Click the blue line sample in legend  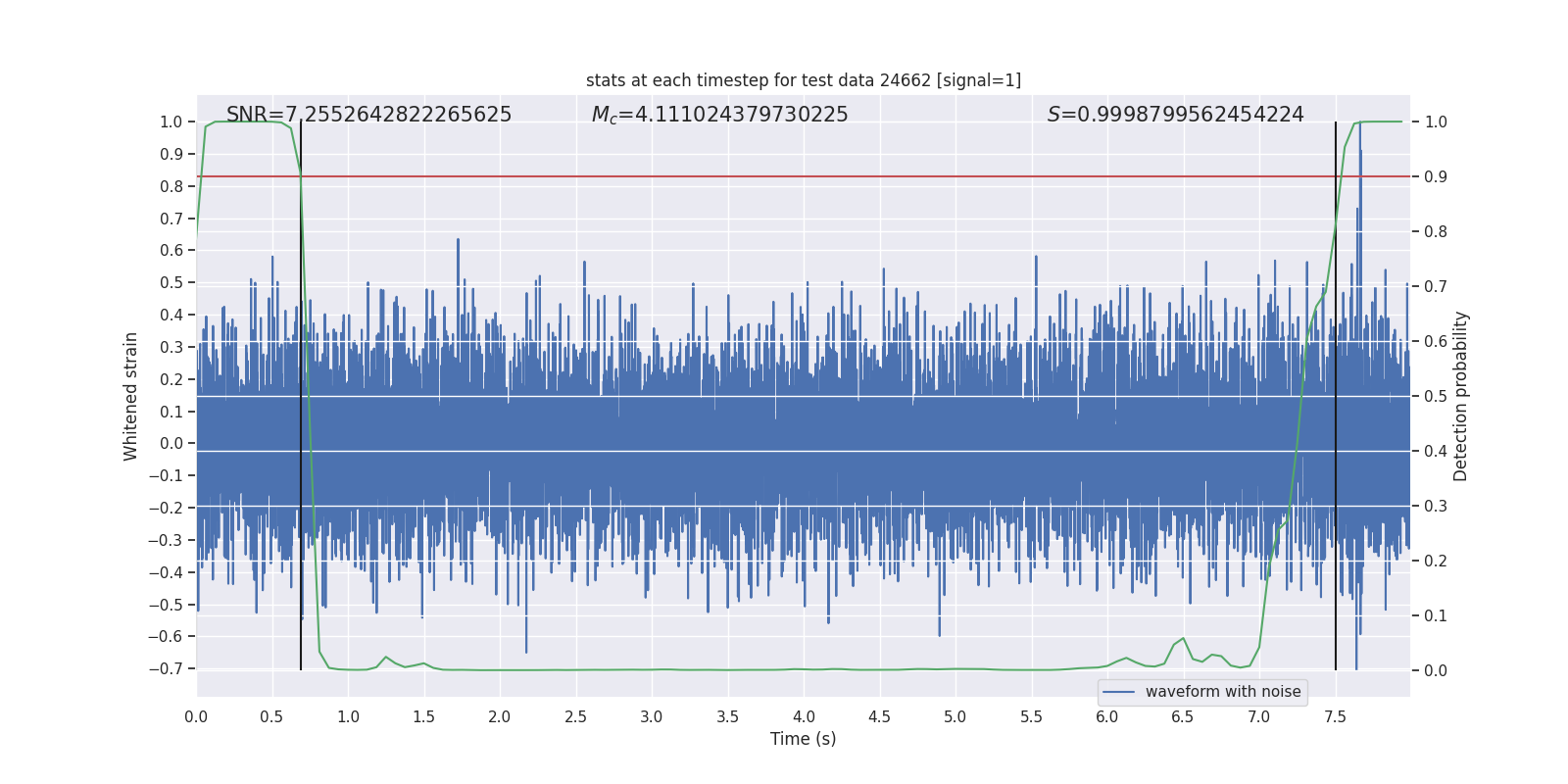(x=1118, y=692)
